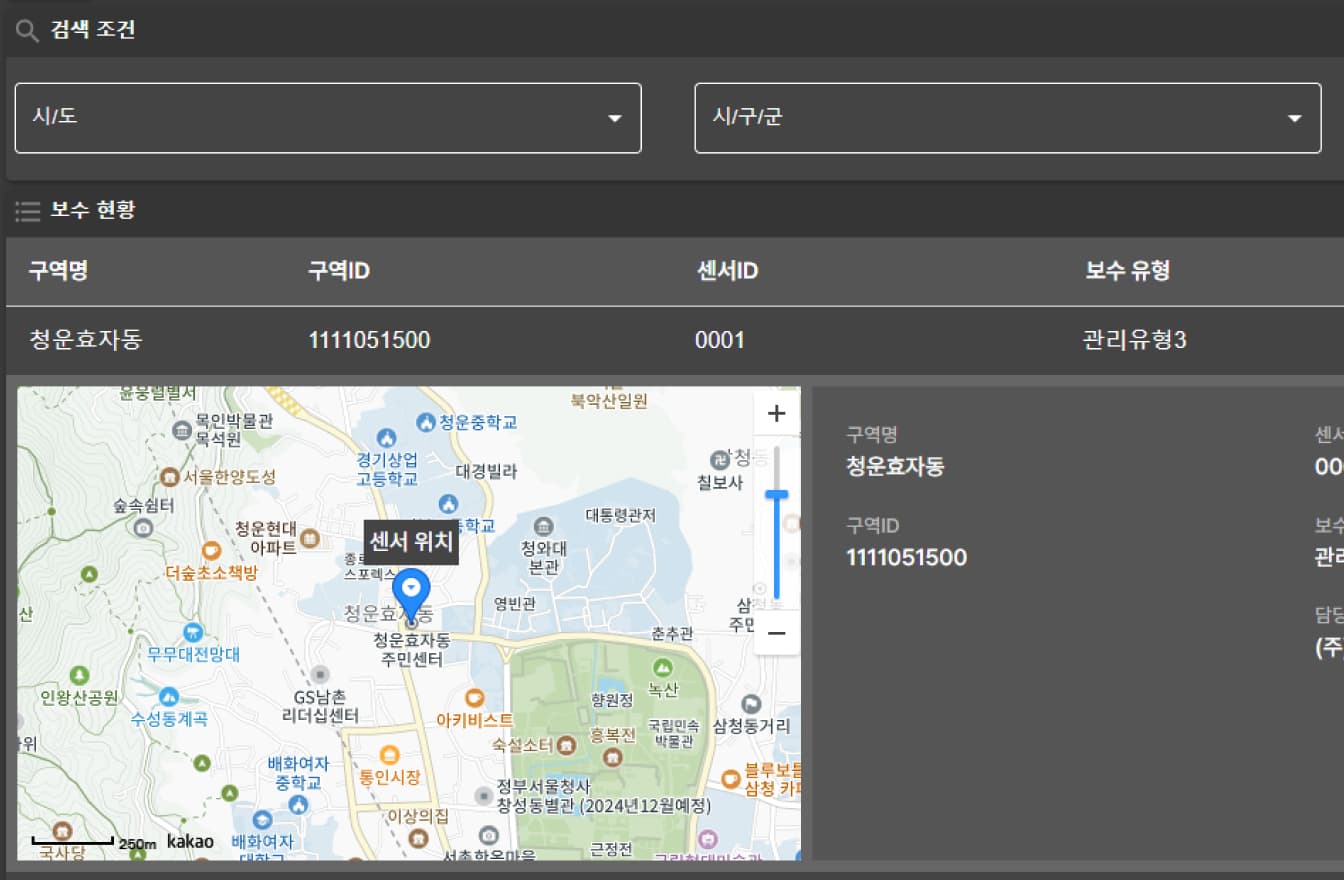Open the 시/구/군 dropdown
This screenshot has height=880, width=1344.
pyautogui.click(x=1007, y=118)
